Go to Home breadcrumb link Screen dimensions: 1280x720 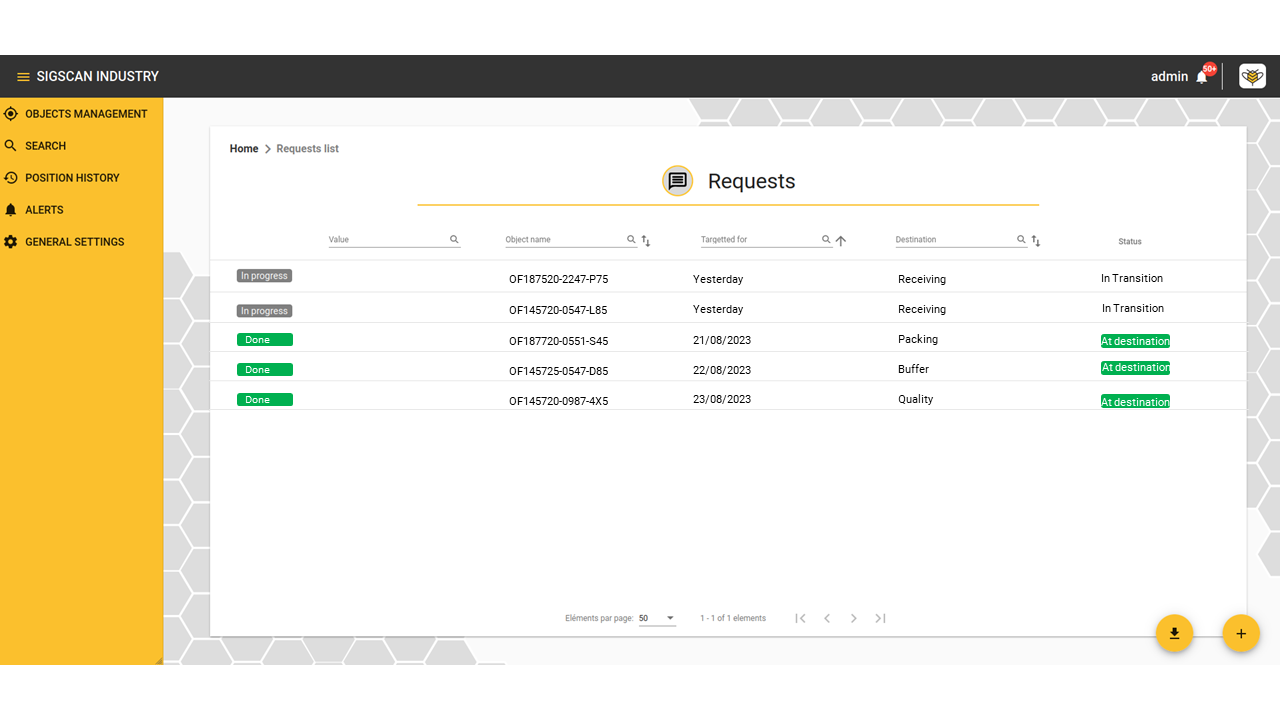[x=244, y=149]
